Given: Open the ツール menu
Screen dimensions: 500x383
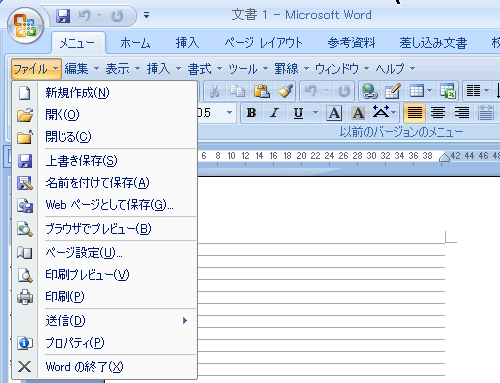Looking at the screenshot, I should coord(248,69).
